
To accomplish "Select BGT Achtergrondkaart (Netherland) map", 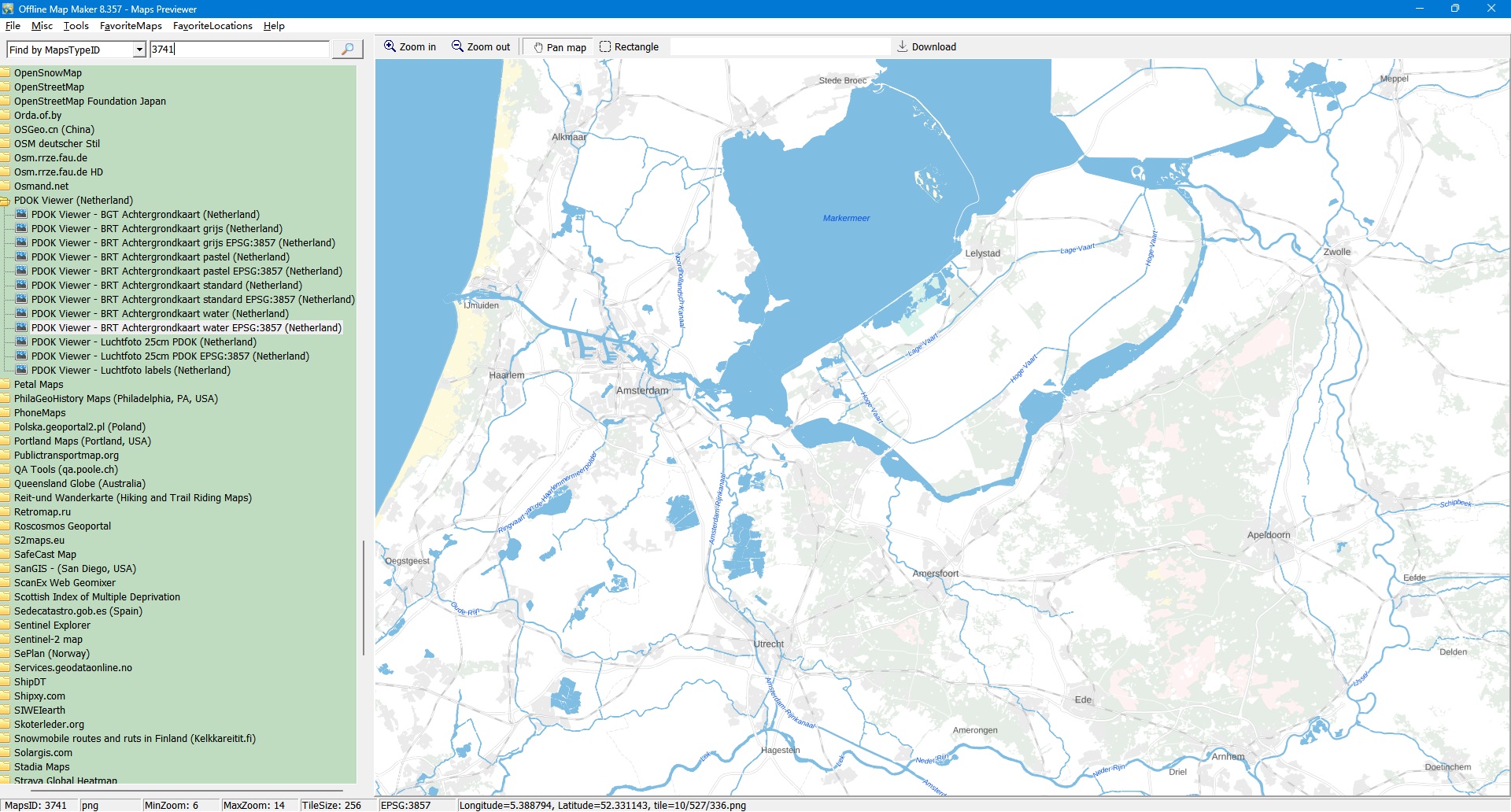I will (x=145, y=215).
